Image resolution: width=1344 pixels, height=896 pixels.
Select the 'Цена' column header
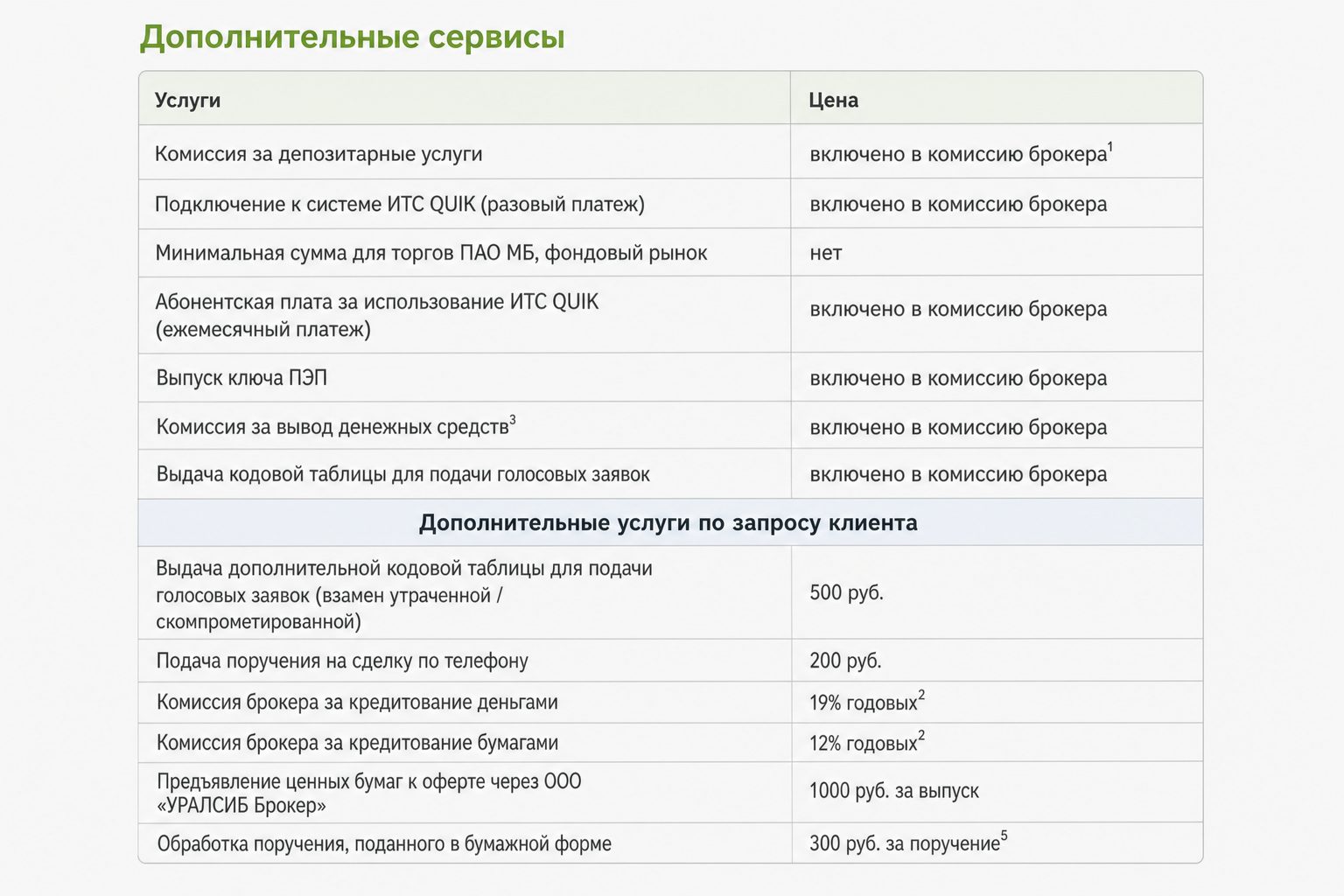833,100
